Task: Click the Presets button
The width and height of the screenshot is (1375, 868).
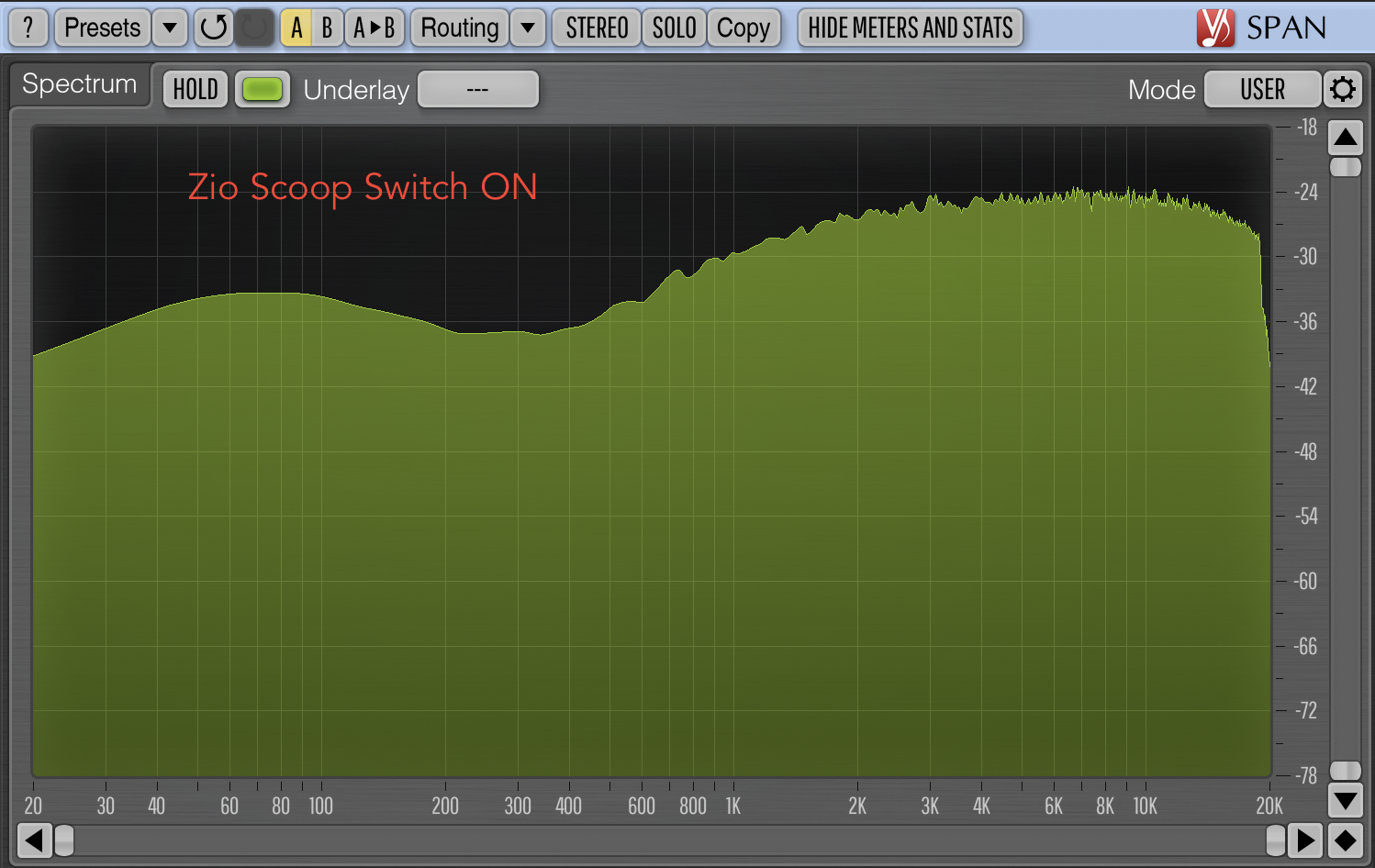Action: click(102, 28)
